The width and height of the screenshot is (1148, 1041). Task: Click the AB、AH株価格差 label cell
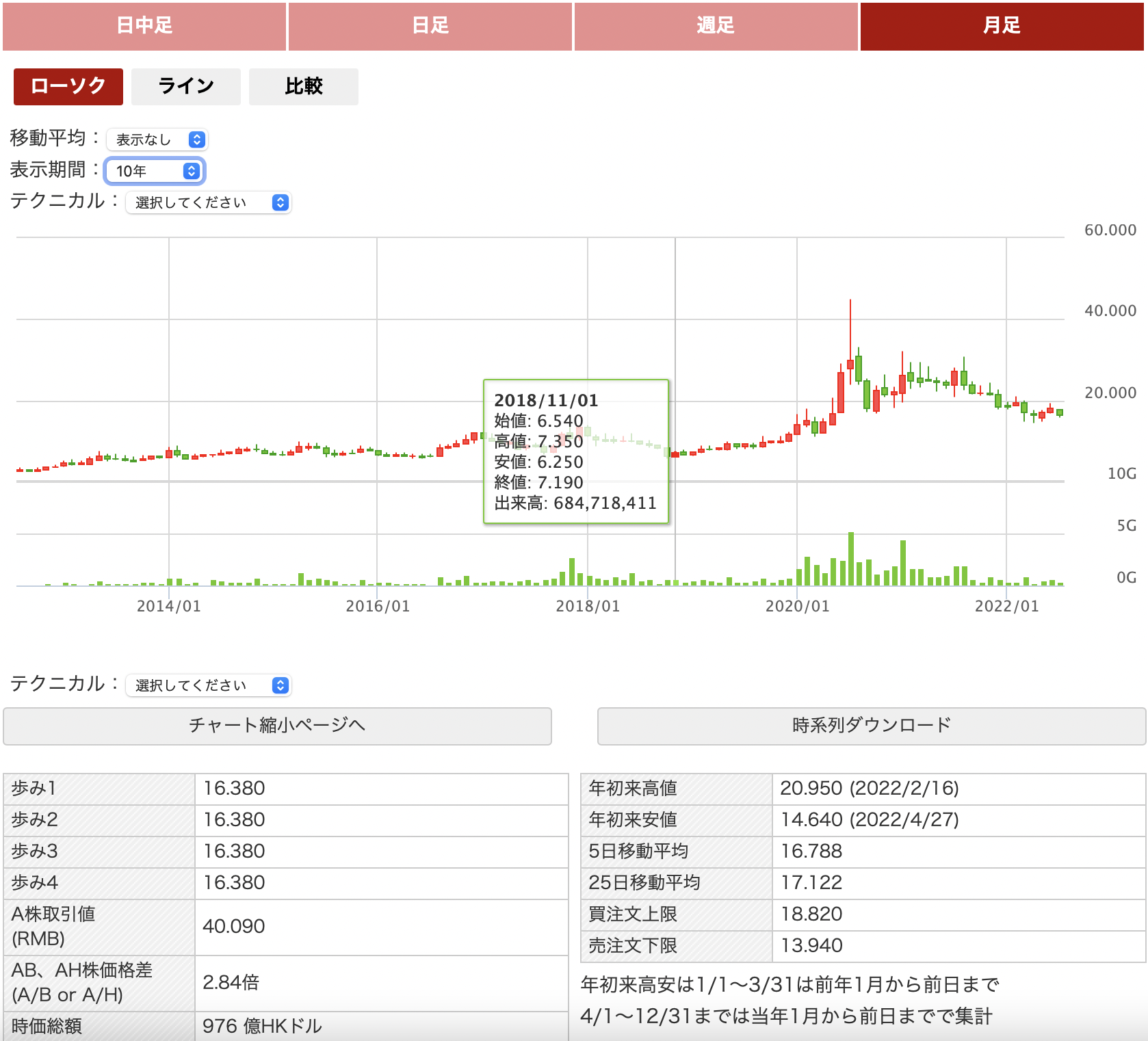click(99, 984)
